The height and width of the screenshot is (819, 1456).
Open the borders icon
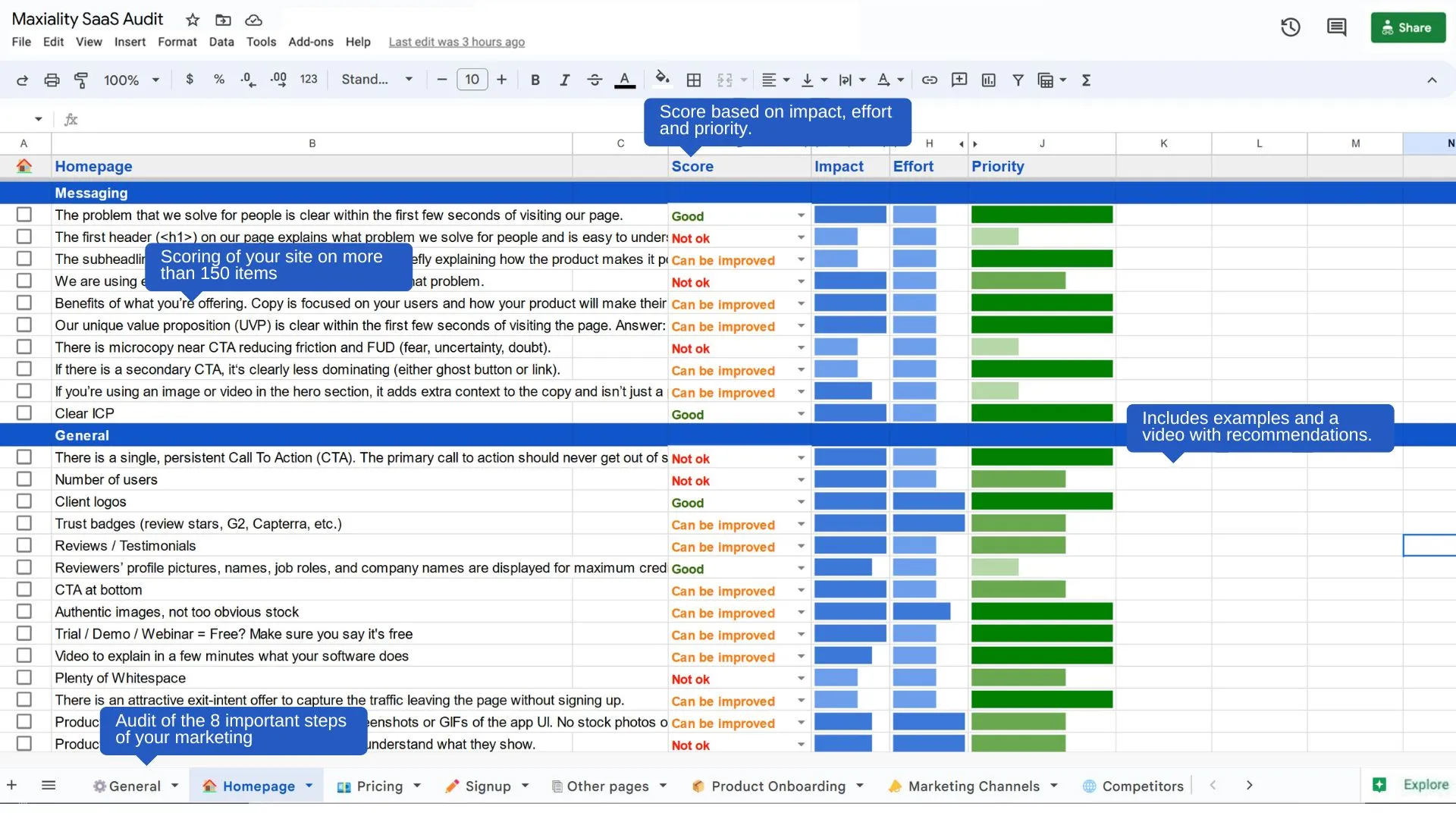[x=693, y=80]
